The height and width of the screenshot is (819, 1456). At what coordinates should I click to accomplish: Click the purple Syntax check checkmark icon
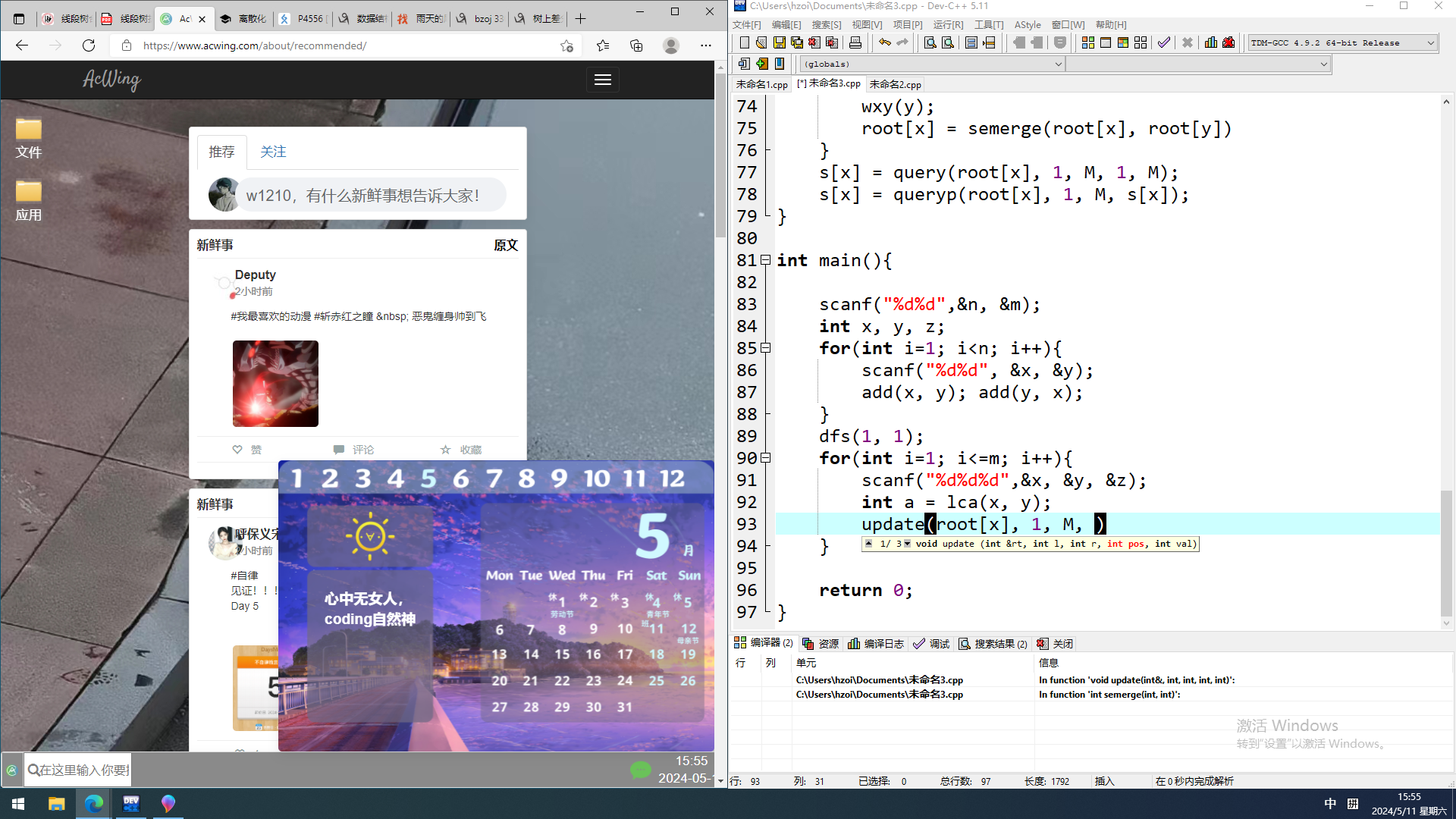tap(1163, 43)
